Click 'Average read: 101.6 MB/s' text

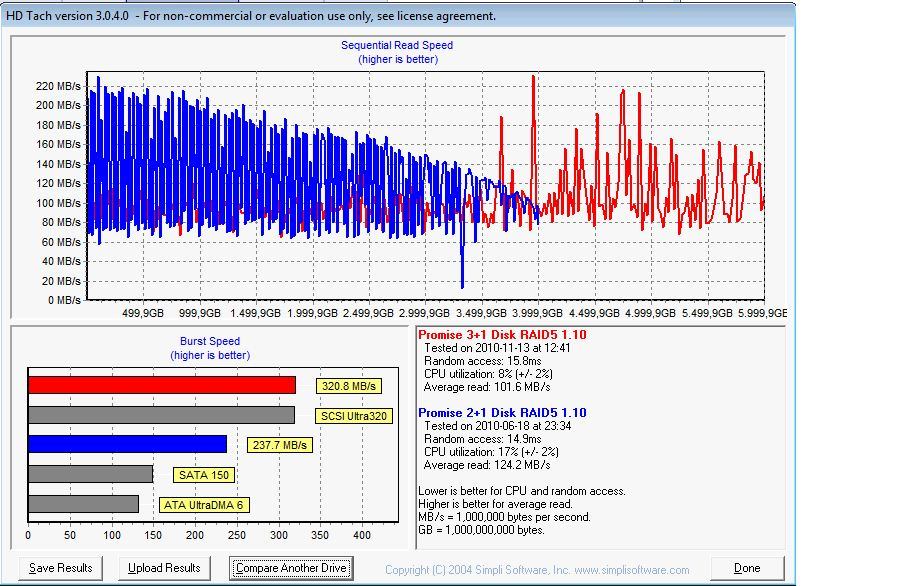coord(487,387)
